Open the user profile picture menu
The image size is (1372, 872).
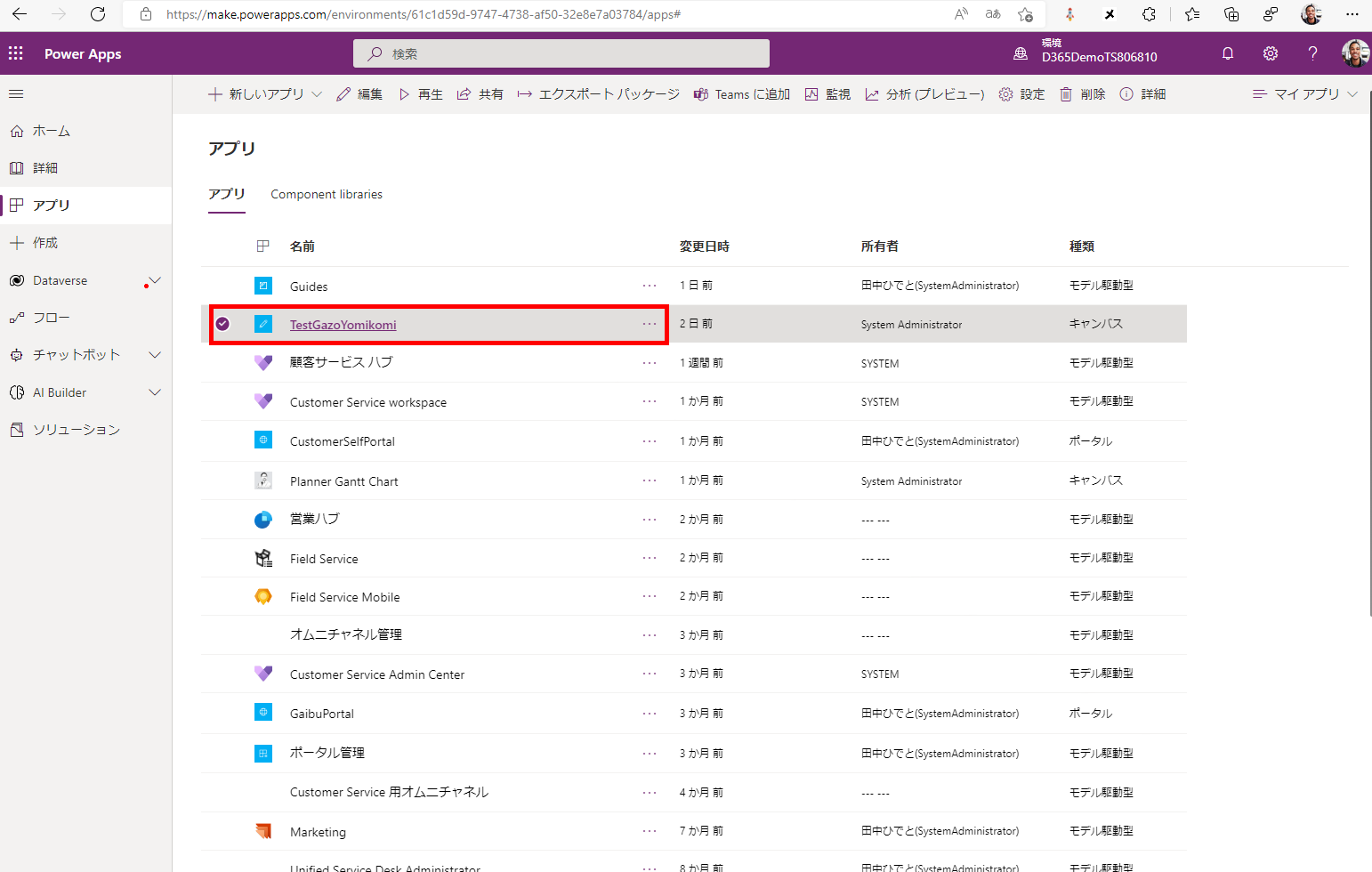point(1355,53)
